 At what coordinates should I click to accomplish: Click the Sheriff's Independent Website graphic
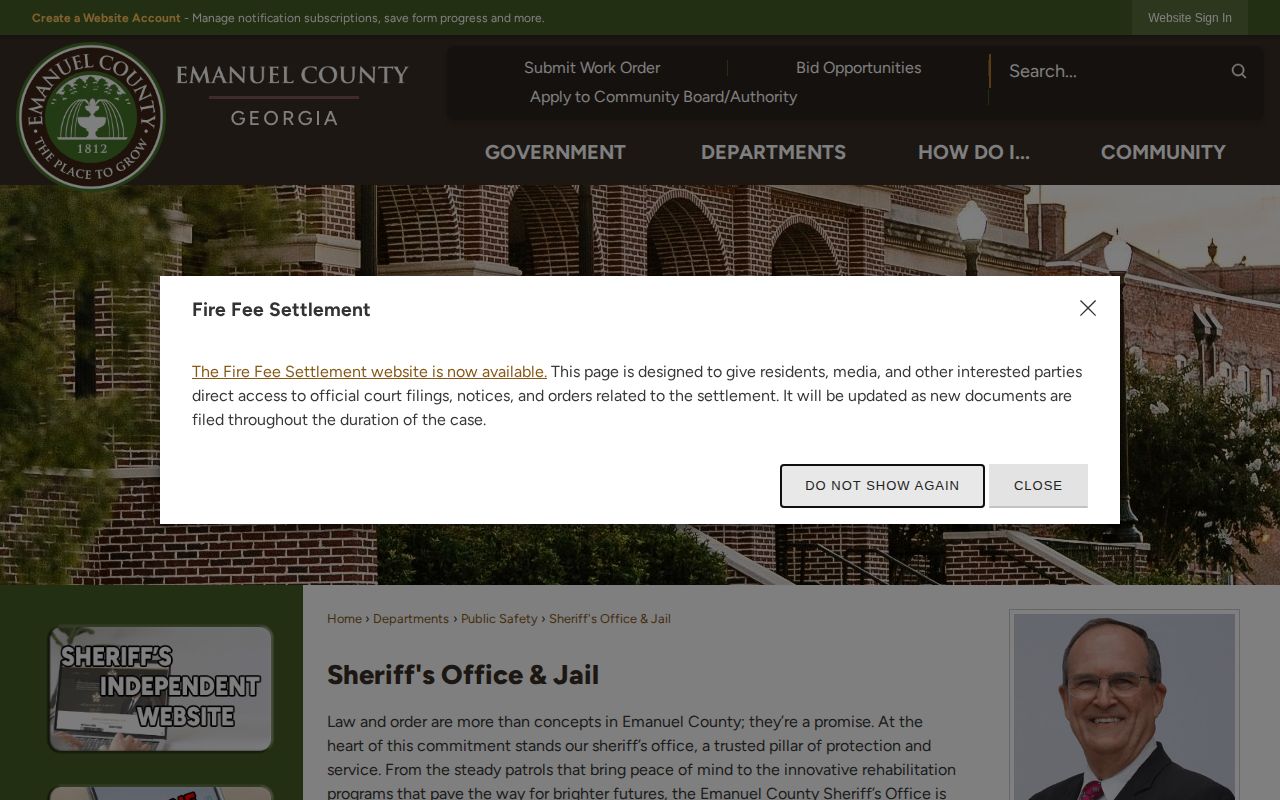point(160,688)
